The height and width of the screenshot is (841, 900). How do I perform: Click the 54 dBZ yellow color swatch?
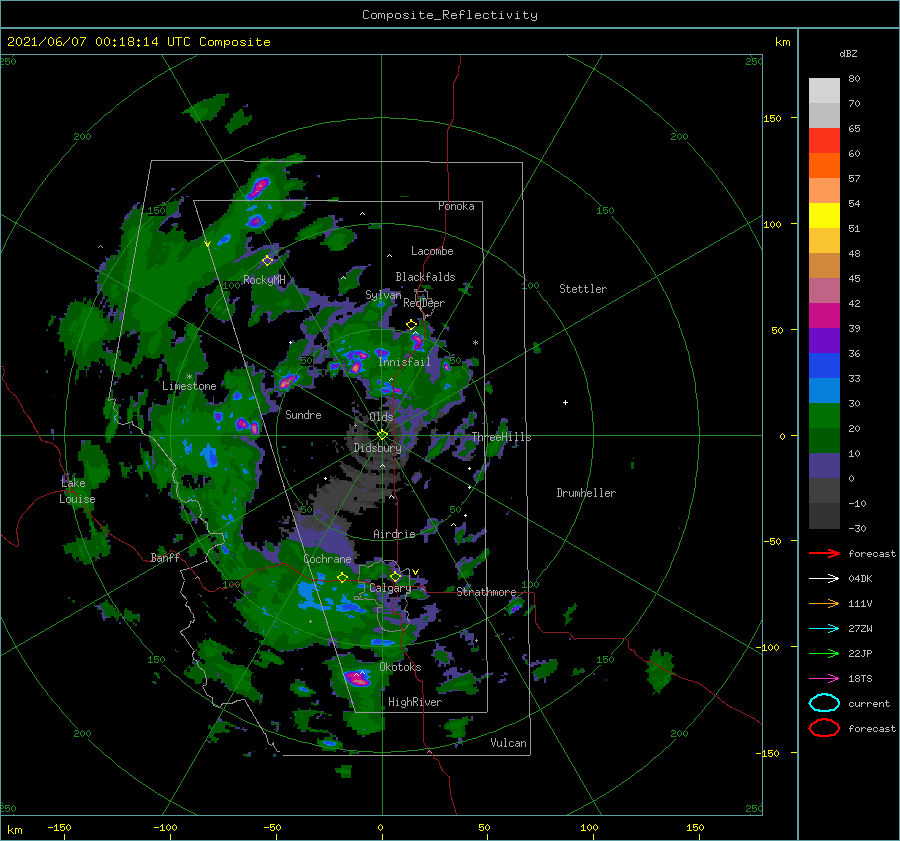824,215
